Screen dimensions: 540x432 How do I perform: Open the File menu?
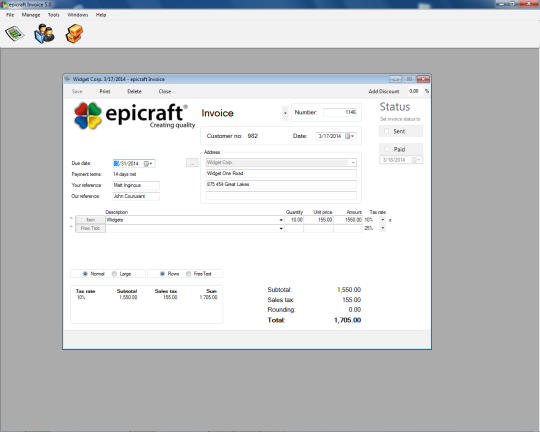pyautogui.click(x=10, y=15)
